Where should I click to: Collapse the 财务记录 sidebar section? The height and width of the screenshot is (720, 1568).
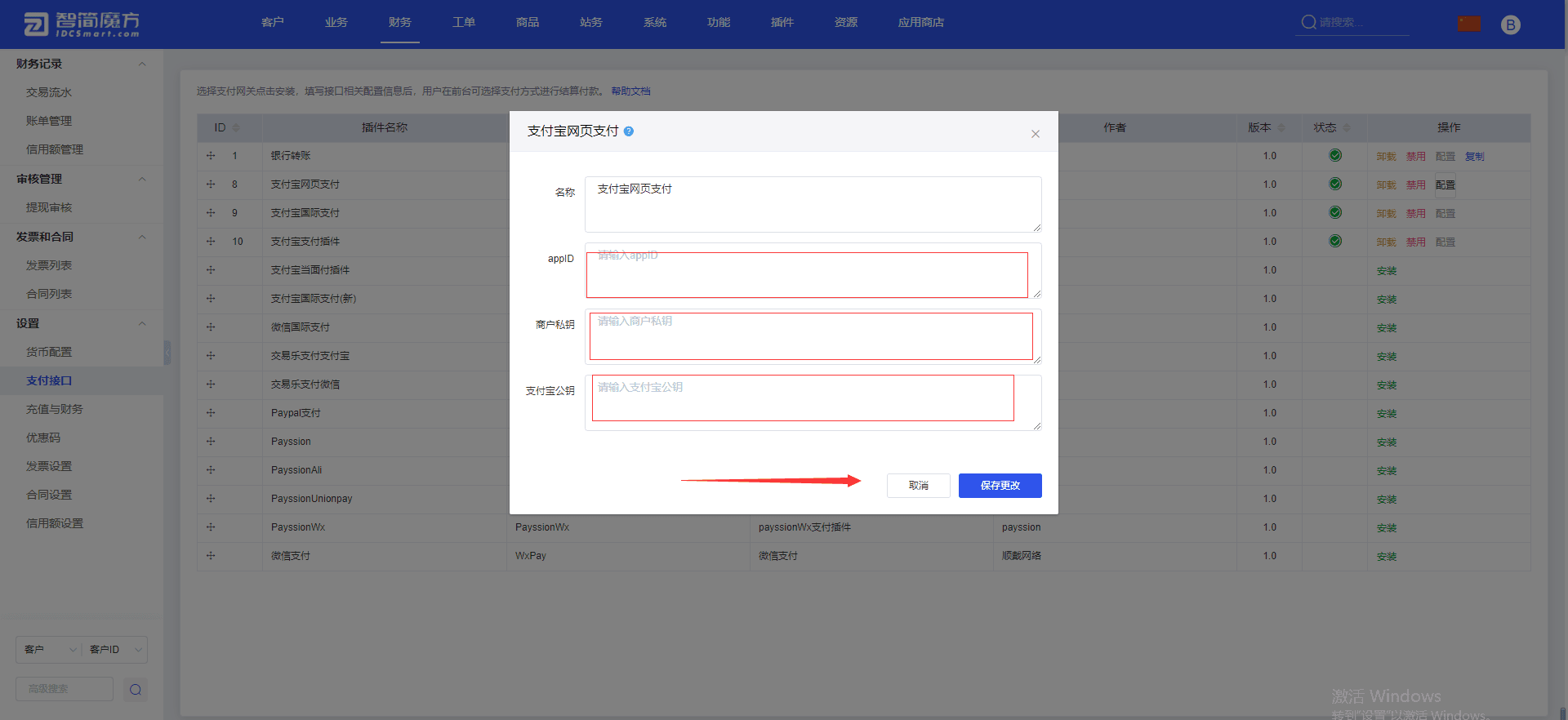142,64
